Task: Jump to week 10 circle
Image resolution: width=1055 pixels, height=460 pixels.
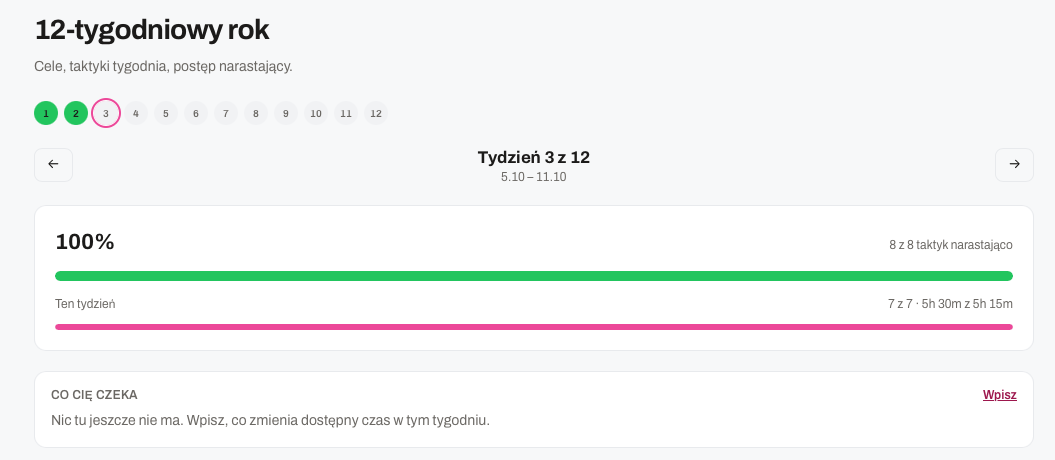Action: (x=316, y=113)
